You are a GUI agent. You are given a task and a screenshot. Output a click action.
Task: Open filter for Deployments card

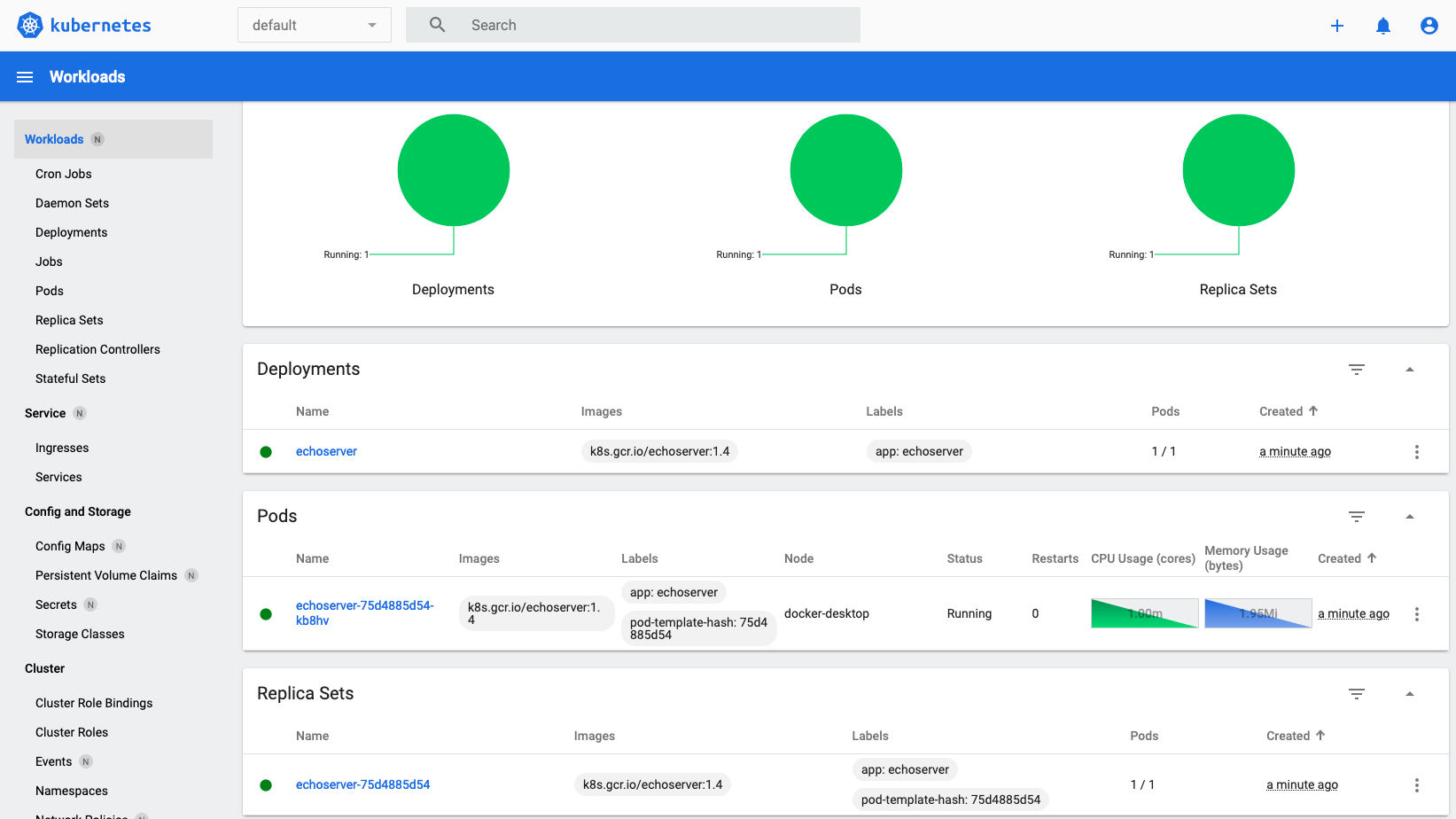[1357, 370]
